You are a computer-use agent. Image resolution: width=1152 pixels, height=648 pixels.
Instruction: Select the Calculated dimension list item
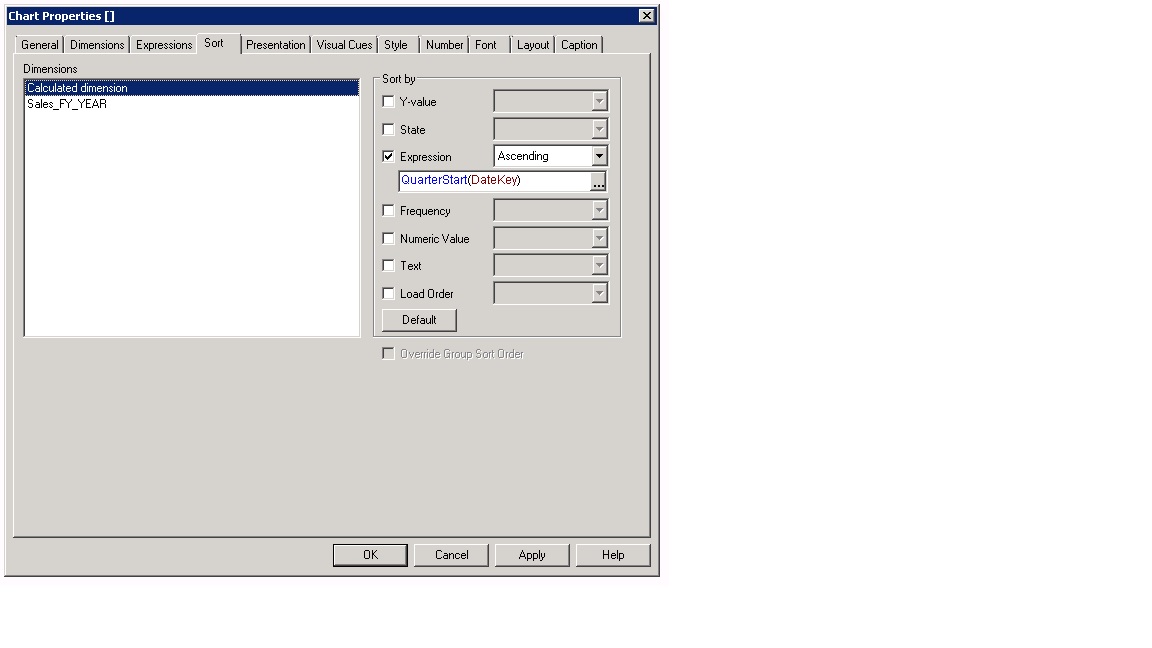point(192,87)
